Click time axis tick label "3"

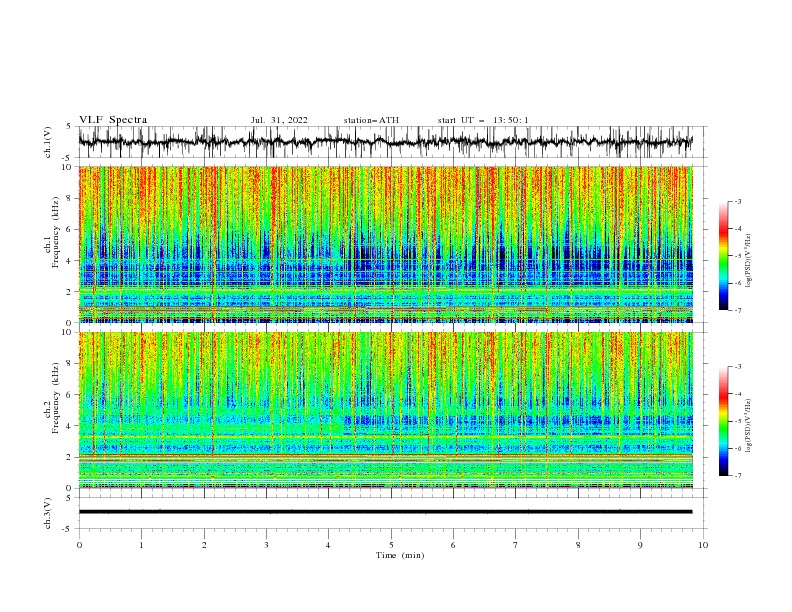point(266,545)
